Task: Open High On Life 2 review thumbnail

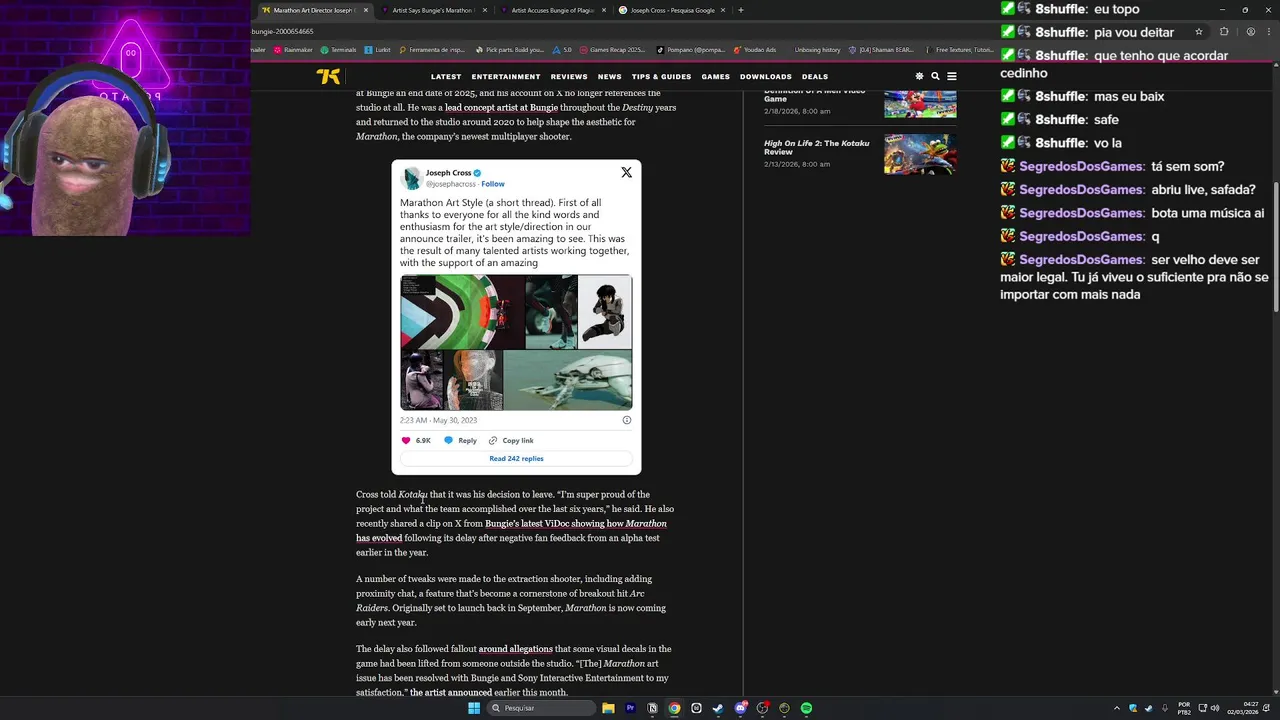Action: click(920, 156)
